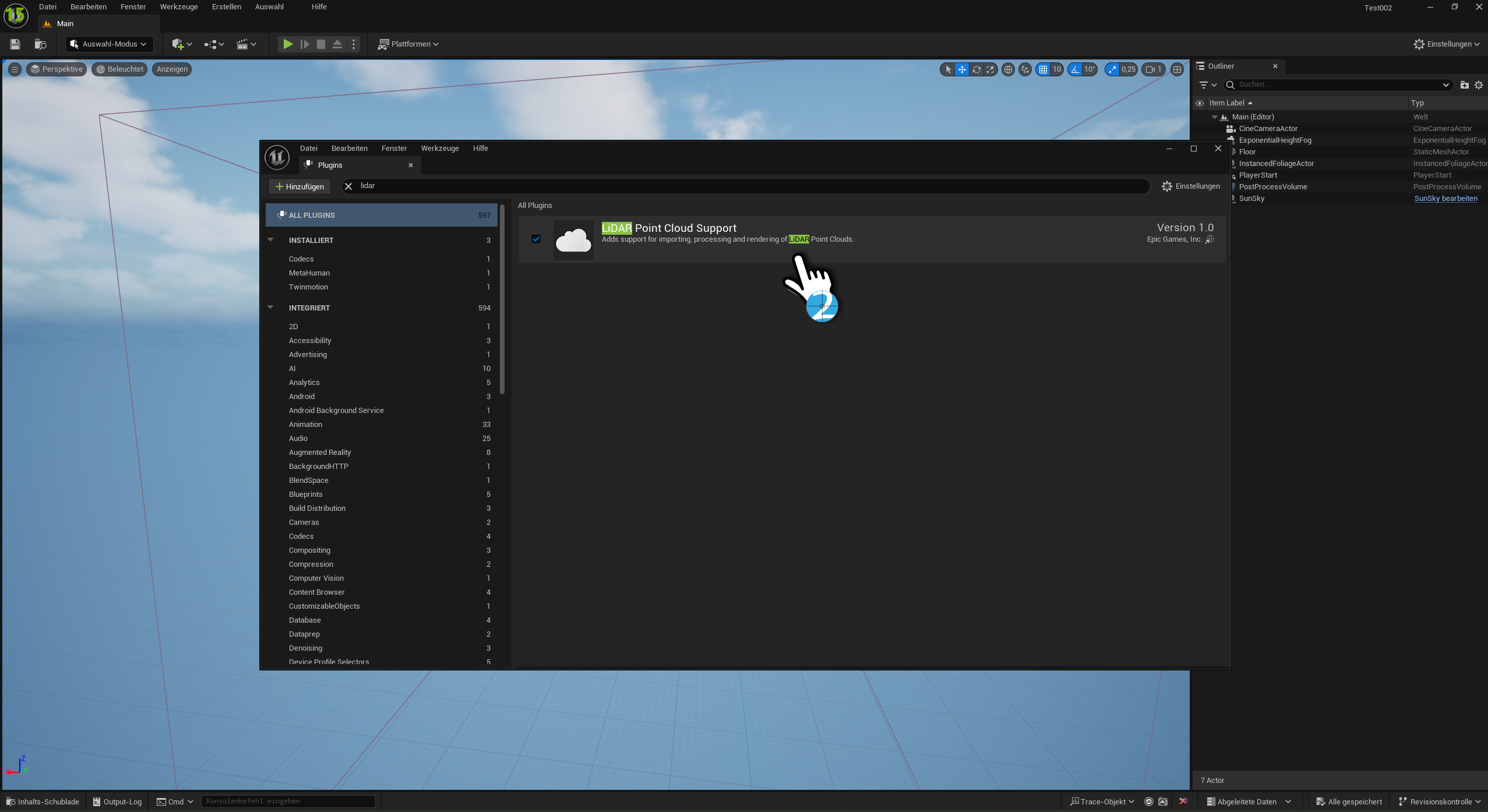The height and width of the screenshot is (812, 1488).
Task: Activate the Rotate tool in viewport
Action: [976, 69]
